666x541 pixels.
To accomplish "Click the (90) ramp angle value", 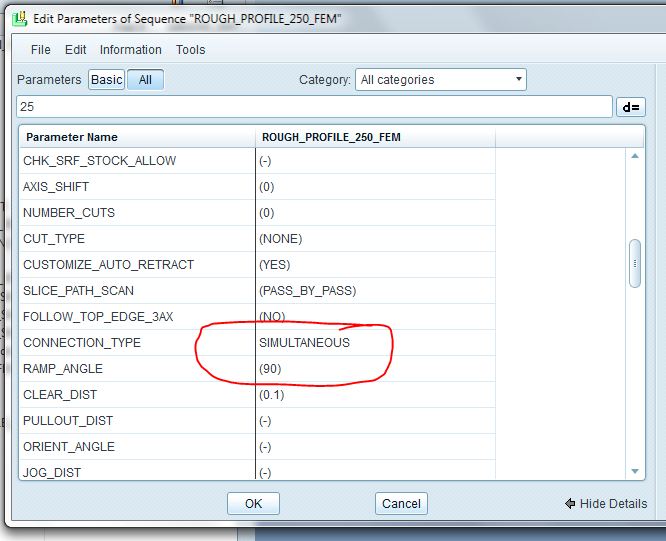I will pos(270,369).
